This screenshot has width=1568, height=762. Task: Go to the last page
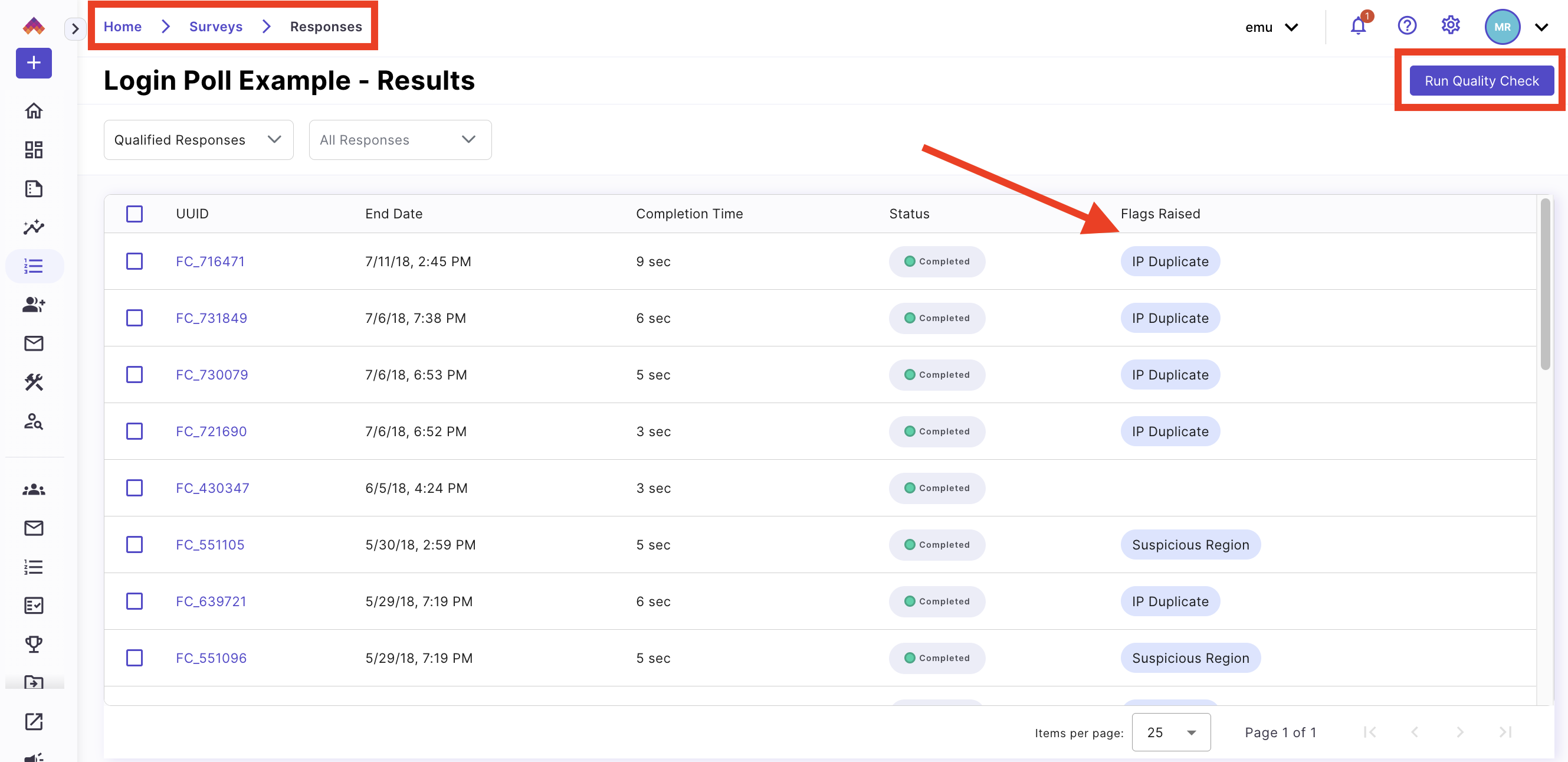pos(1505,732)
